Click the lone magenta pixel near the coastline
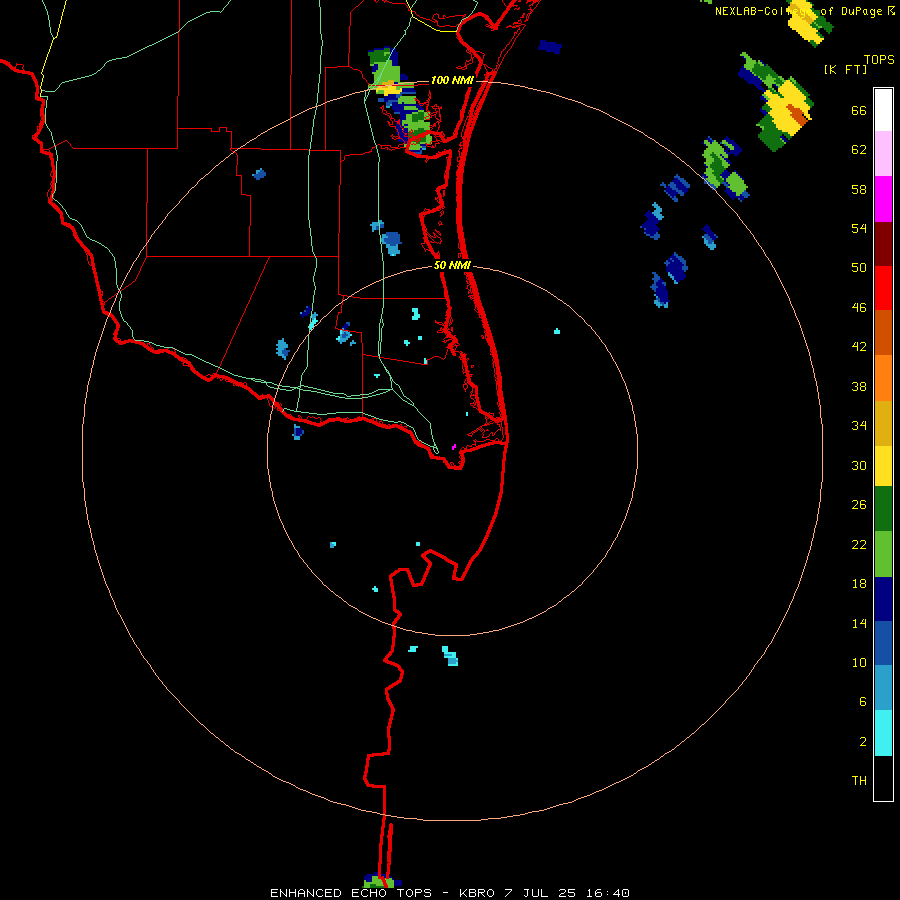This screenshot has width=900, height=900. tap(454, 447)
